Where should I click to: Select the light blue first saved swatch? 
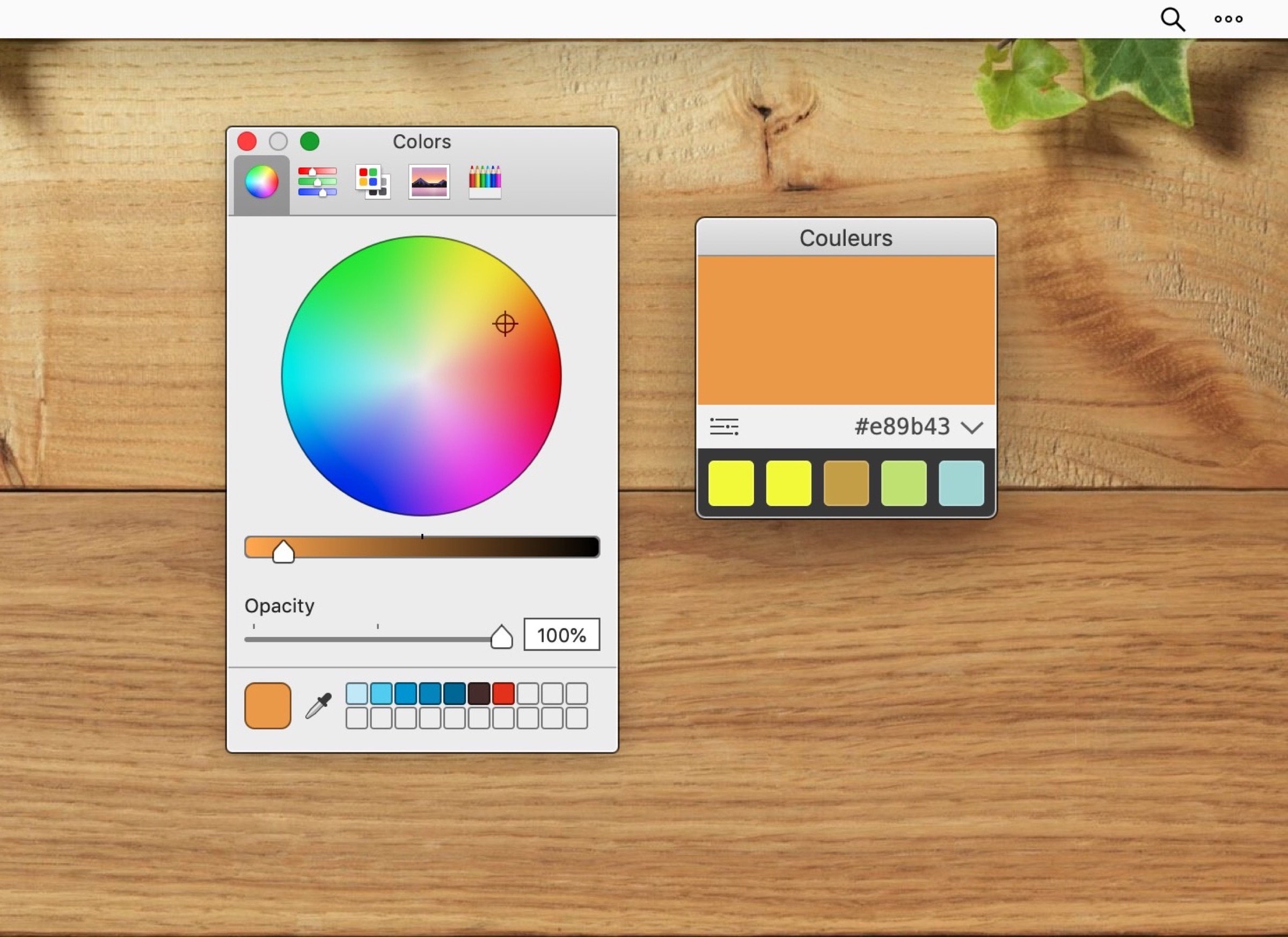(x=357, y=693)
